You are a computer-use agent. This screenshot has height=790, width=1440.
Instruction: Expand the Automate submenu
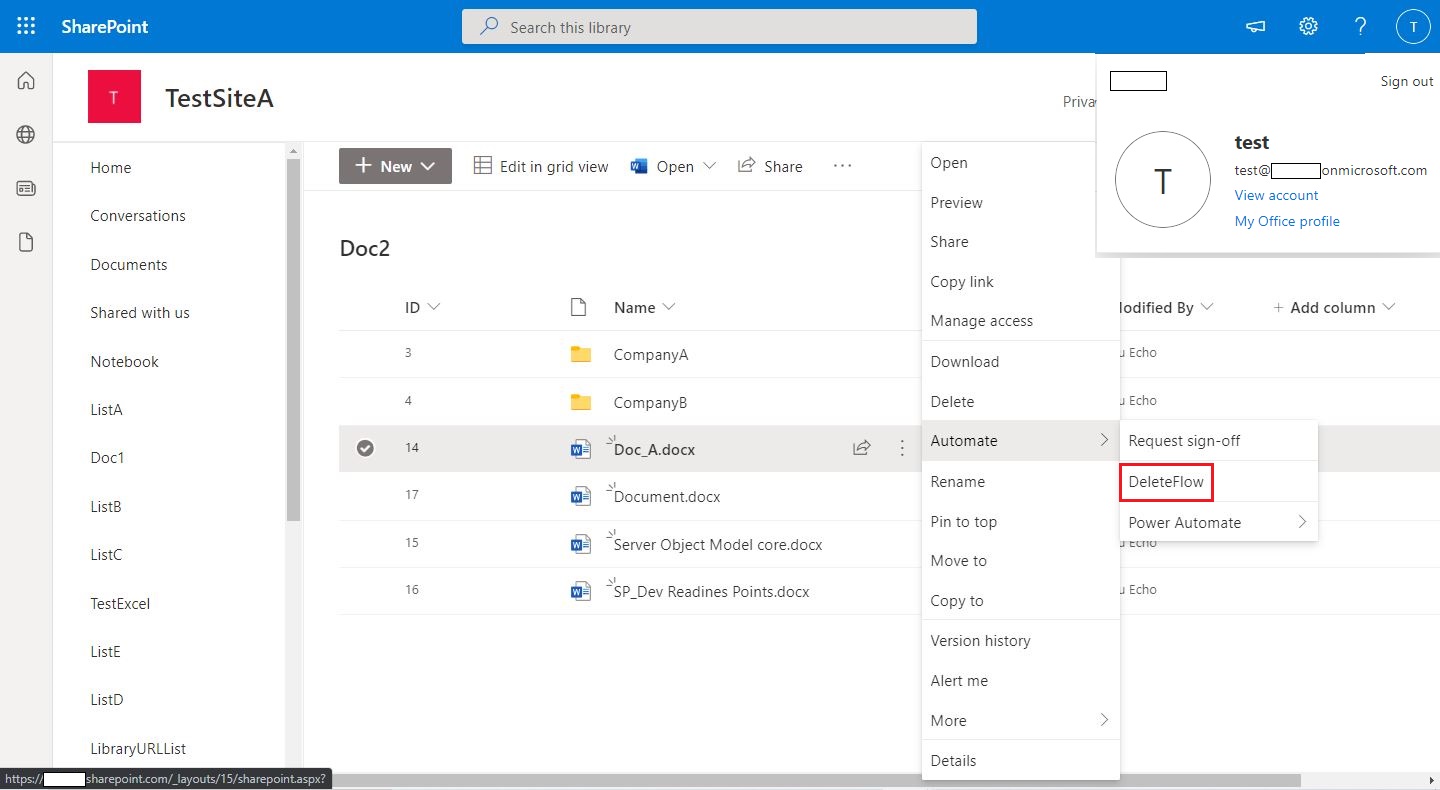1020,440
